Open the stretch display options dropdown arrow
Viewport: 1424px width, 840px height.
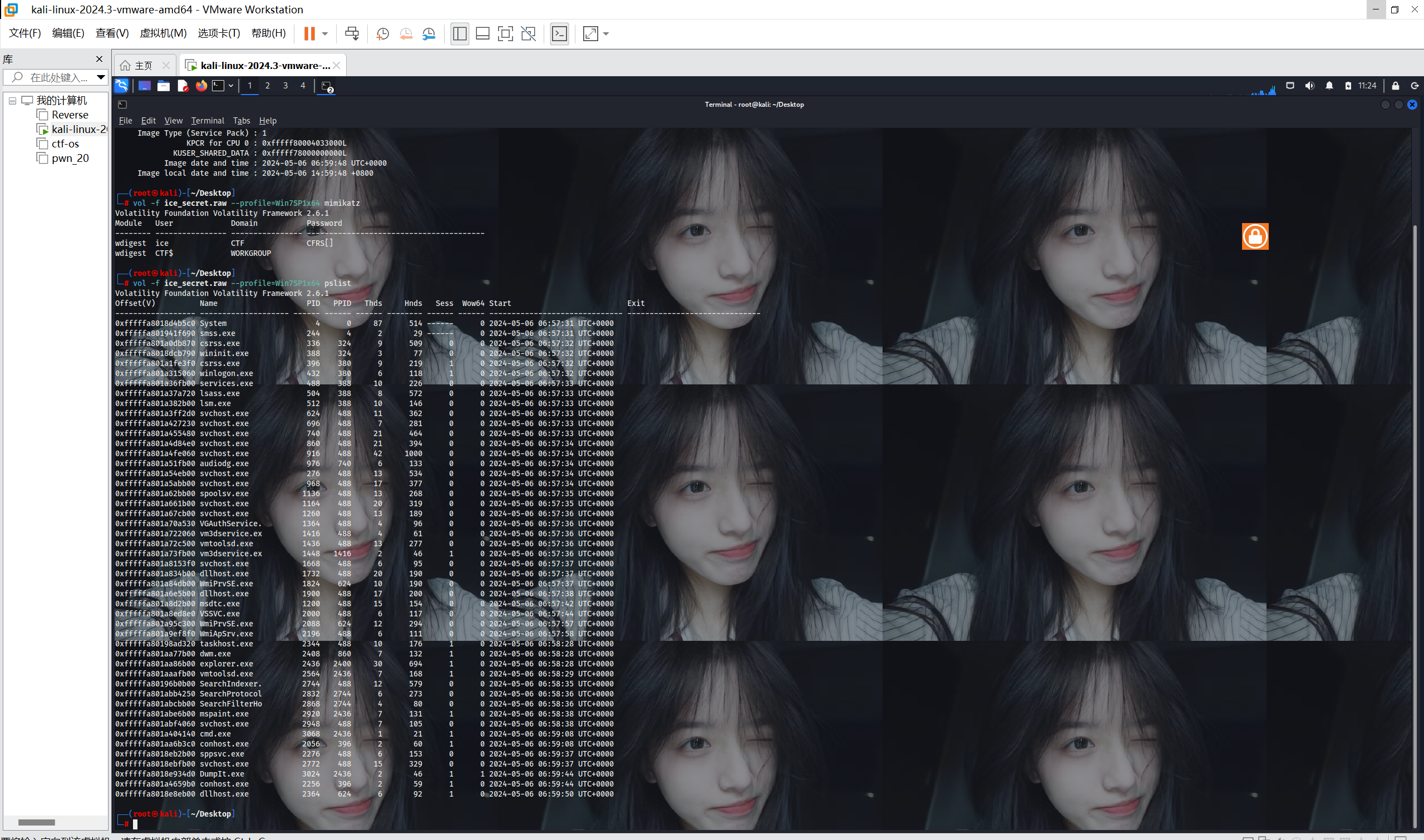tap(607, 34)
